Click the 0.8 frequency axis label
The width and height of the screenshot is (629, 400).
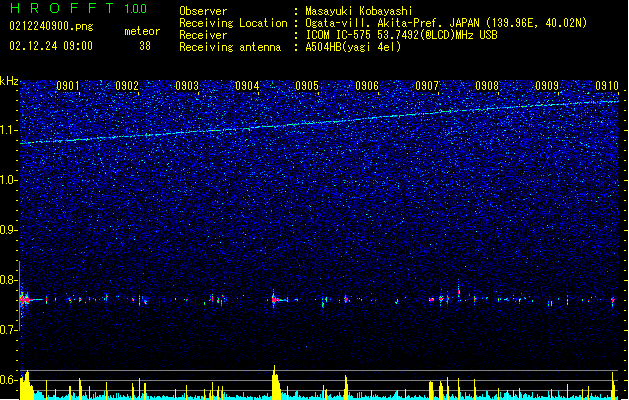[8, 280]
